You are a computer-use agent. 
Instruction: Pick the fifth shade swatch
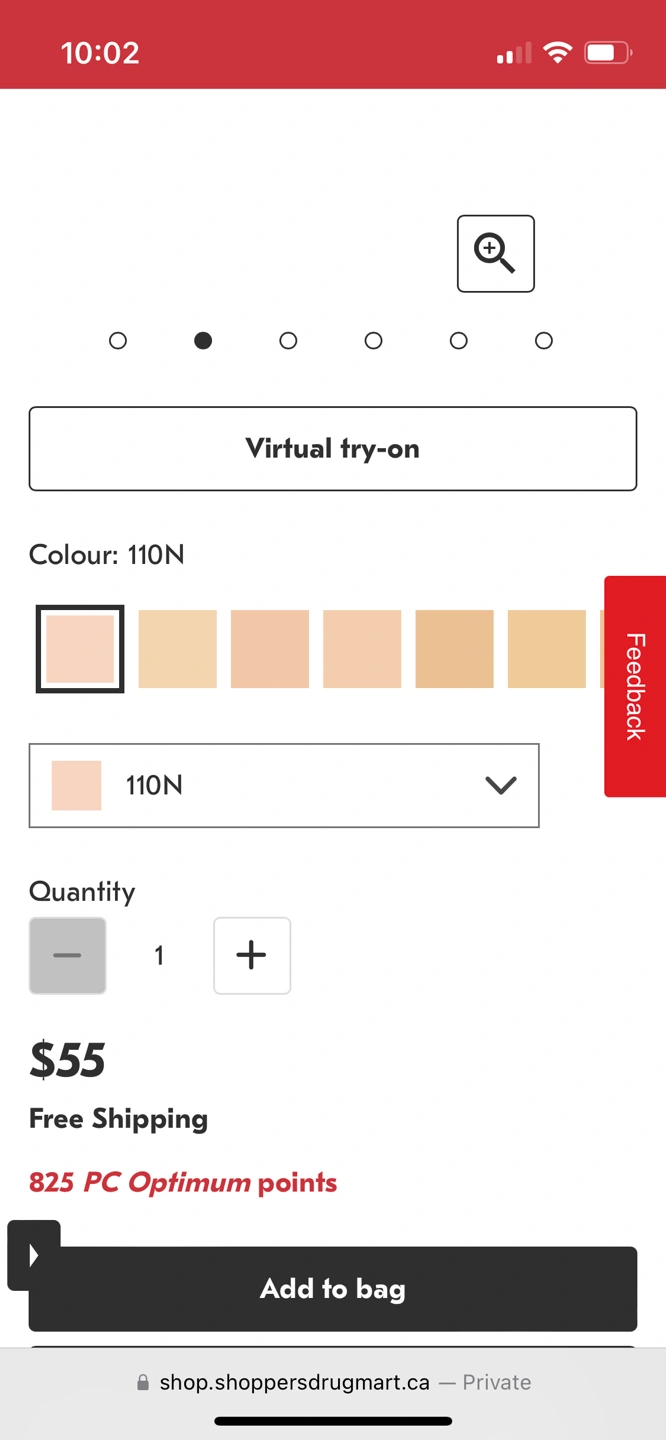[x=455, y=649]
